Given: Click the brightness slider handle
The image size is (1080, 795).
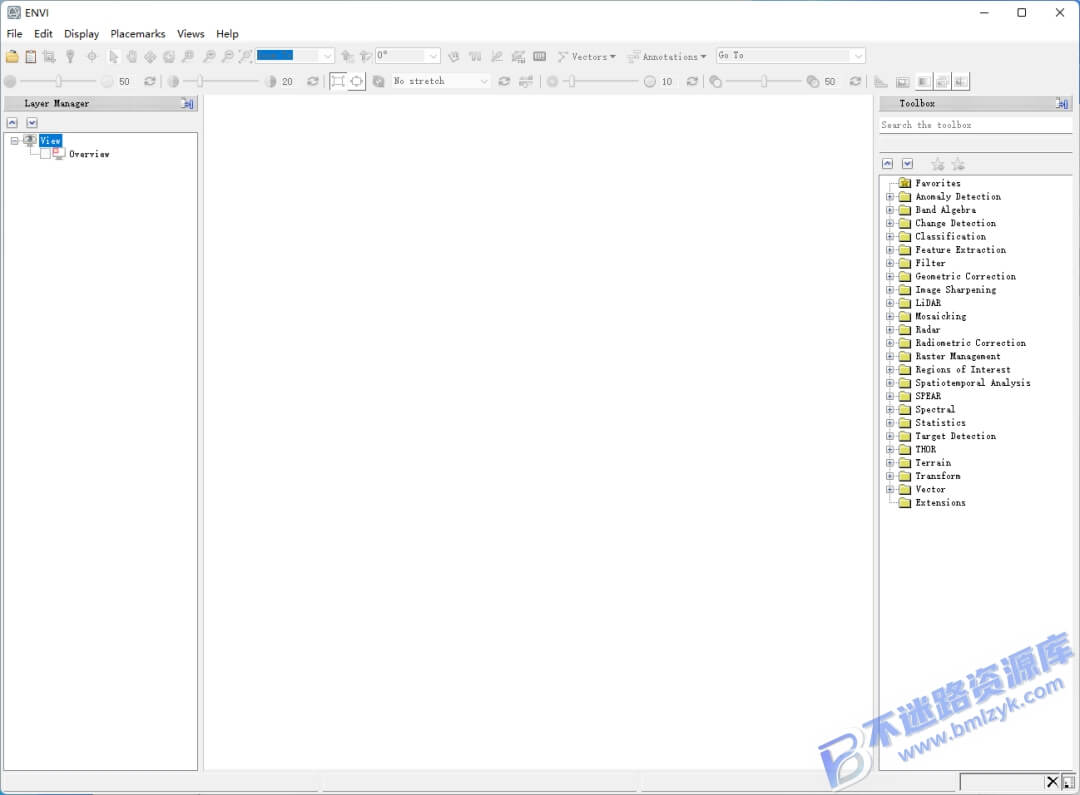Looking at the screenshot, I should tap(59, 81).
